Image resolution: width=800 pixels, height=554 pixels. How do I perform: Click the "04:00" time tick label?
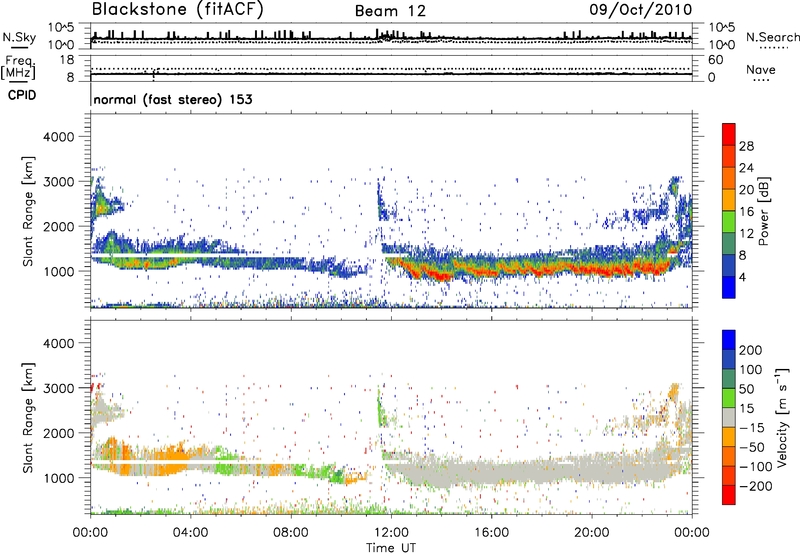coord(190,533)
